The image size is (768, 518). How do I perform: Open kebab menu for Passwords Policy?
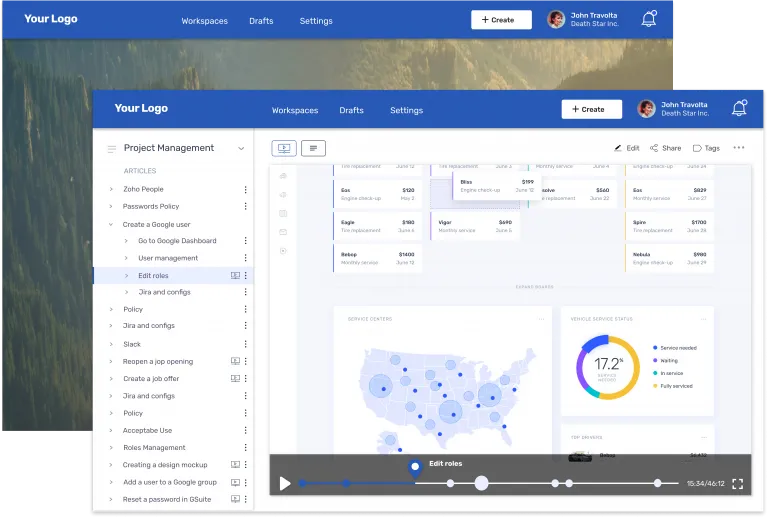[x=245, y=206]
